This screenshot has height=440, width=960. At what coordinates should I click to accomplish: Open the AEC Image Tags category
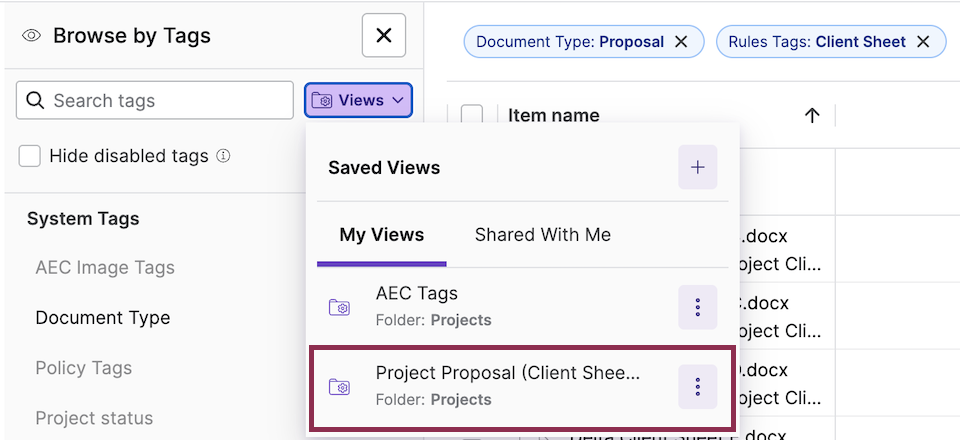coord(105,268)
